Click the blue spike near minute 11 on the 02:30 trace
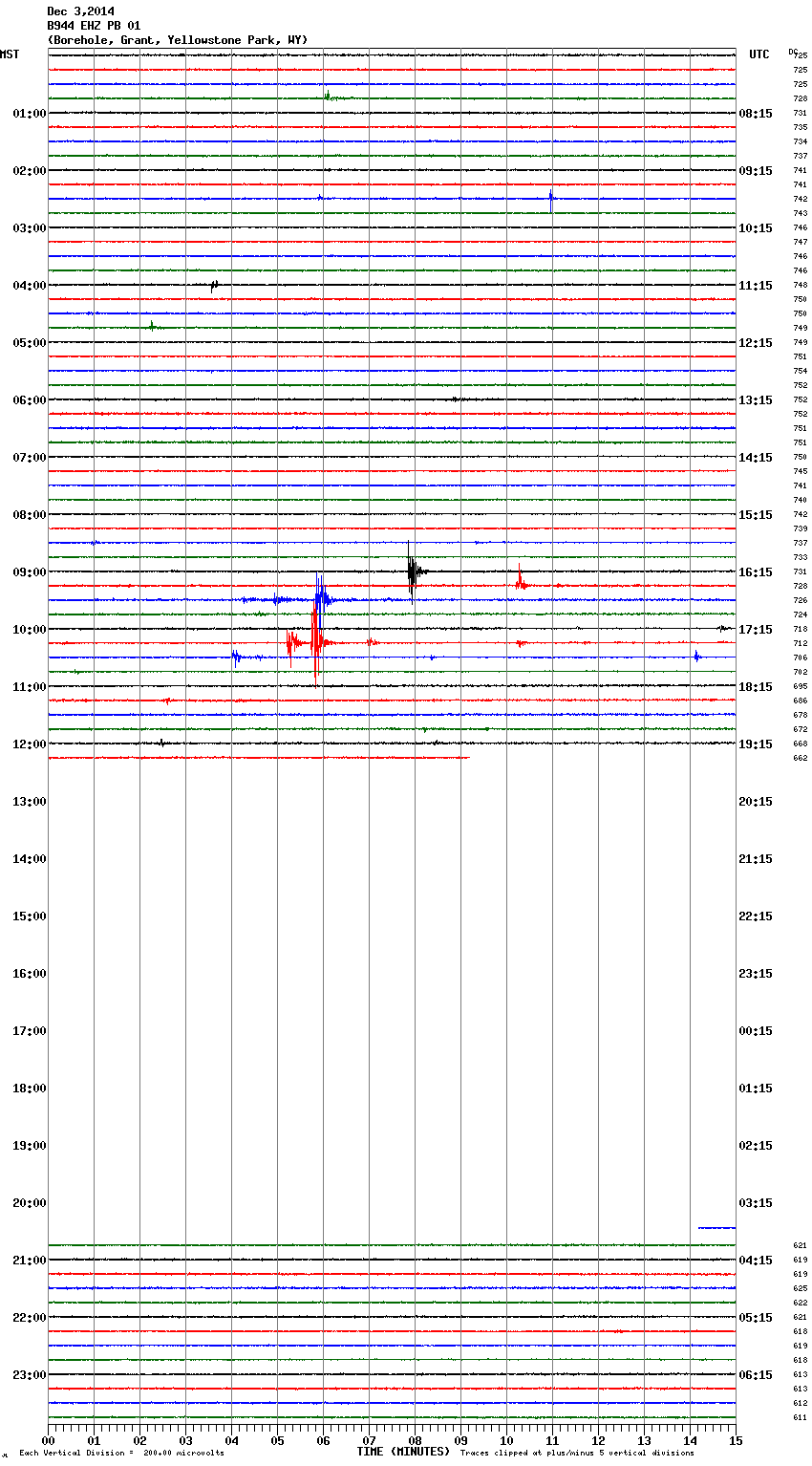The height and width of the screenshot is (1466, 812). tap(551, 200)
